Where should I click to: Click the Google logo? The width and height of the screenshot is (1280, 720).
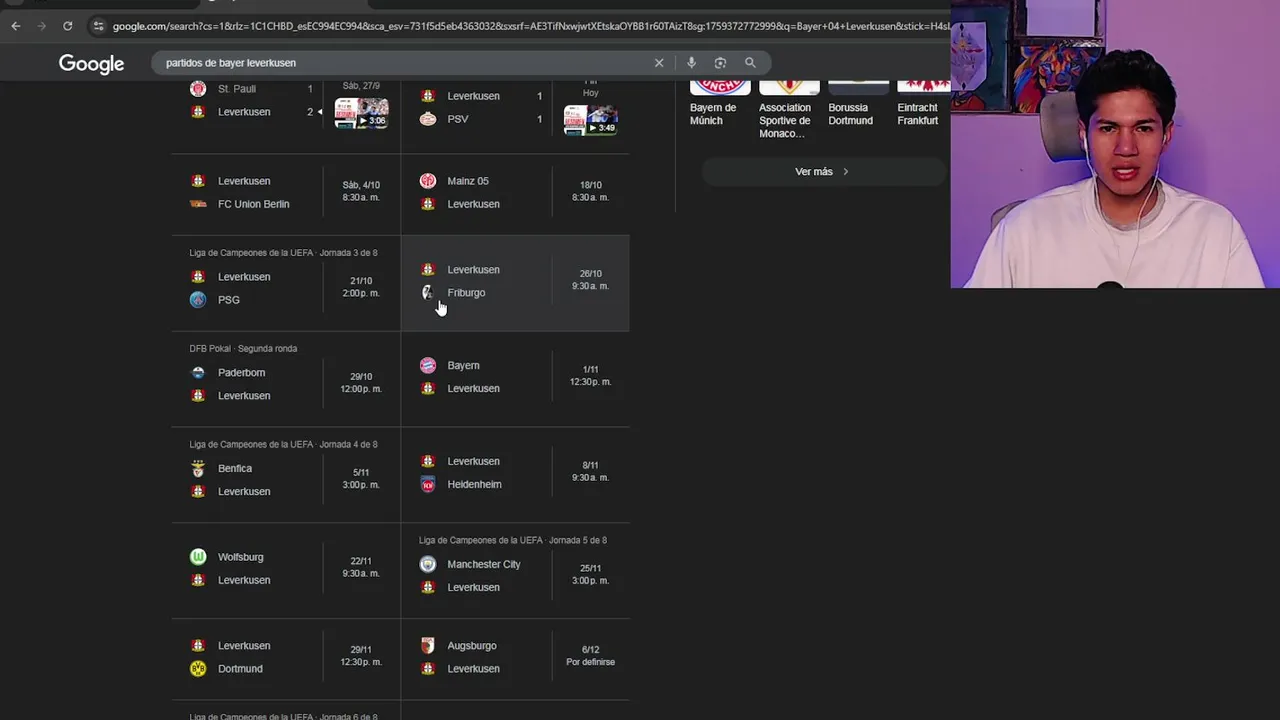91,63
